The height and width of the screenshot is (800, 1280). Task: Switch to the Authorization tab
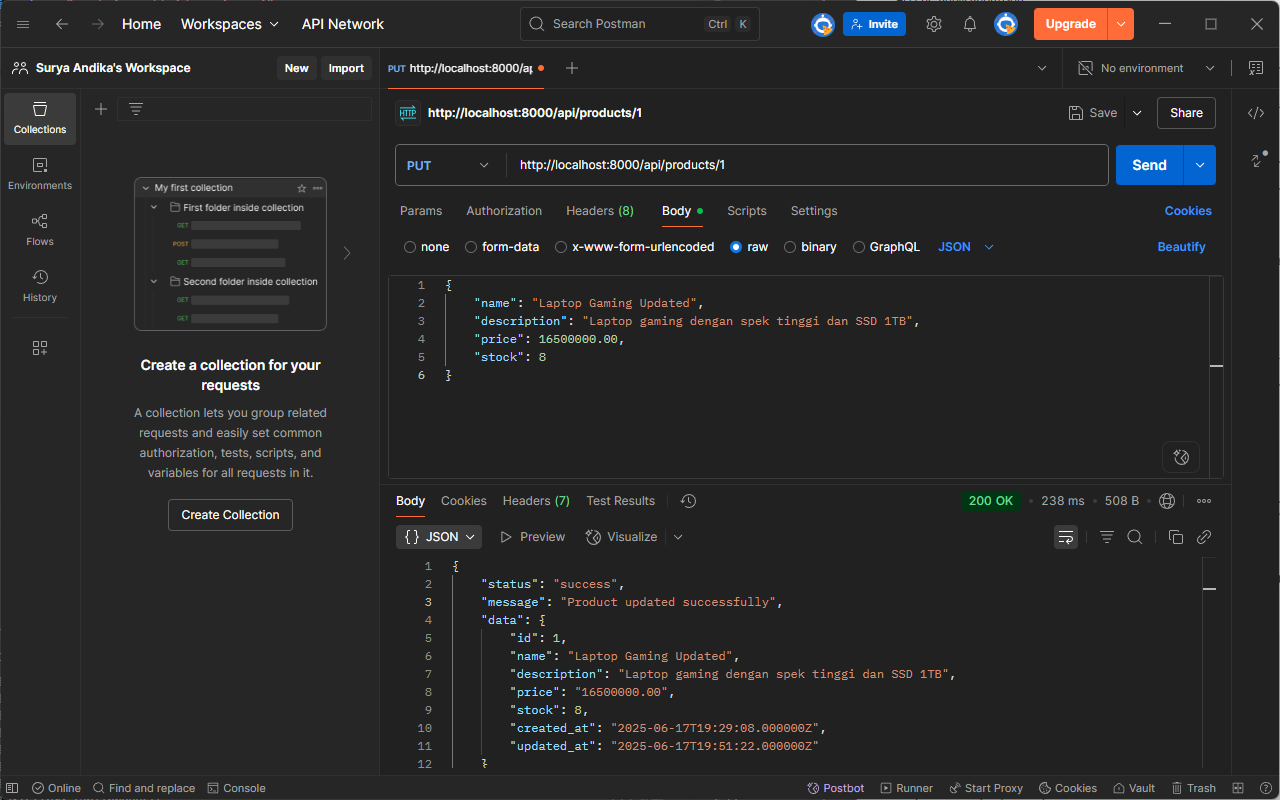coord(504,211)
